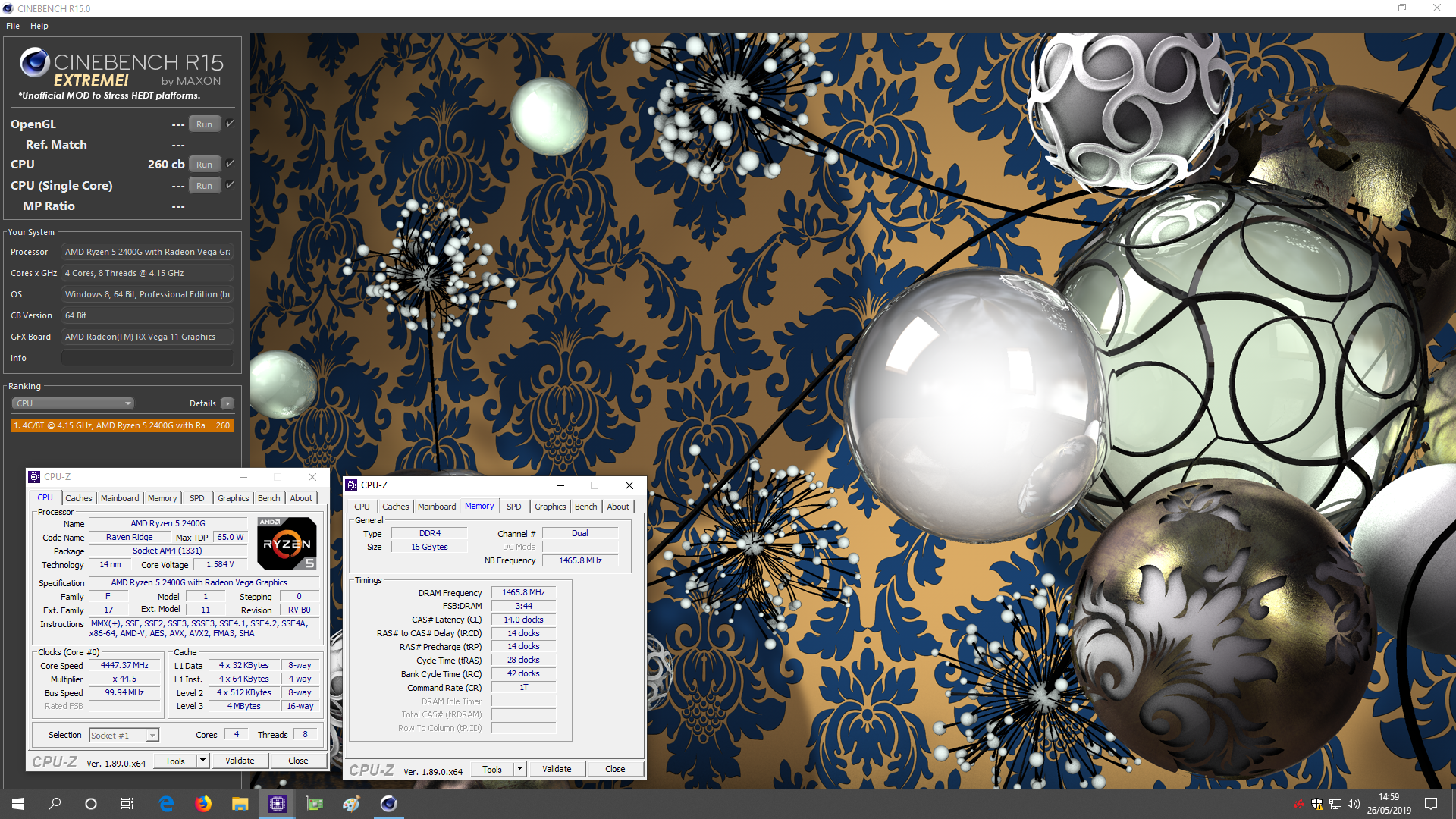The height and width of the screenshot is (819, 1456).
Task: Run the OpenGL benchmark
Action: tap(205, 124)
